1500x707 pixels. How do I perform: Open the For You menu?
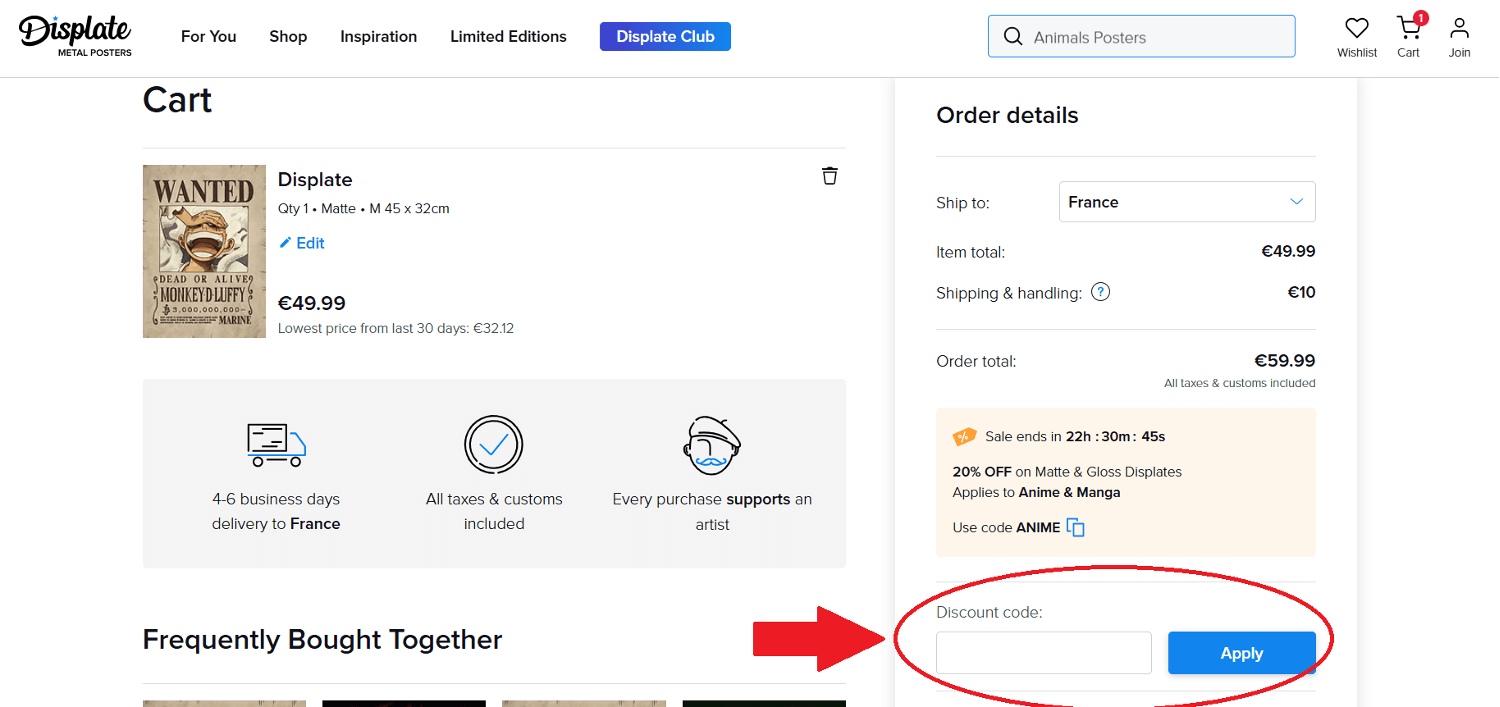209,36
